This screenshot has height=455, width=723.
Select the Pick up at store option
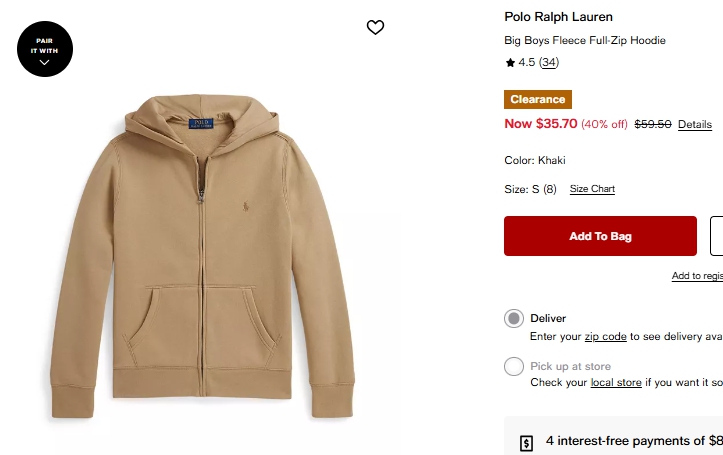(514, 367)
